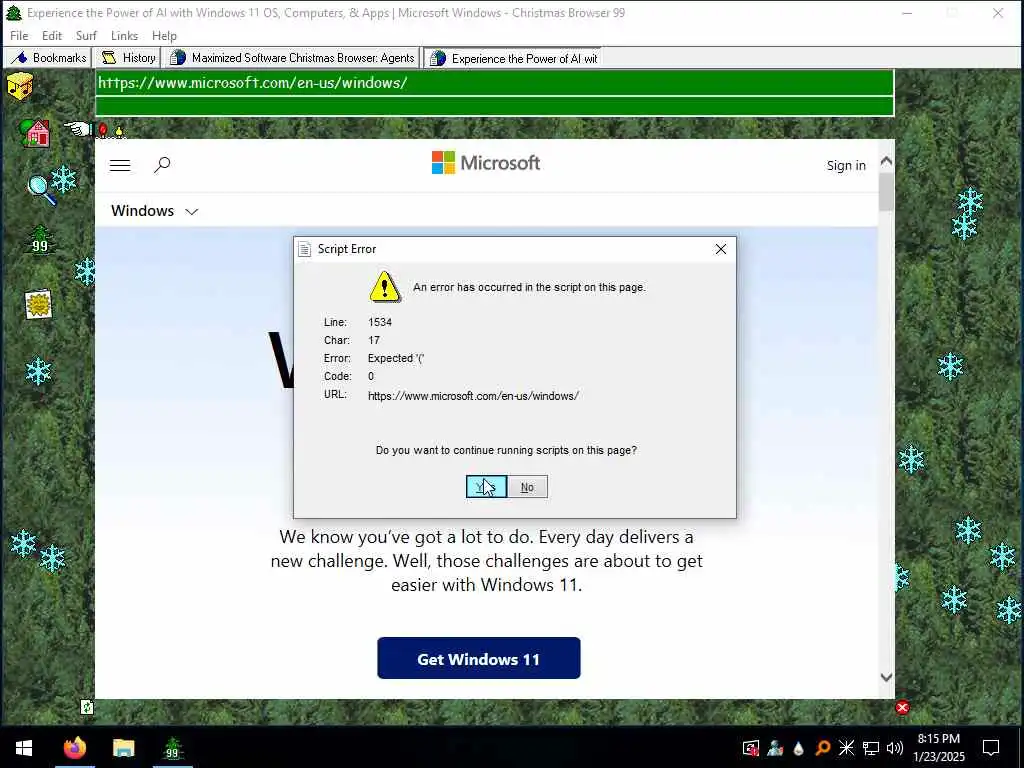Click the second green input bar below URL

coord(494,106)
